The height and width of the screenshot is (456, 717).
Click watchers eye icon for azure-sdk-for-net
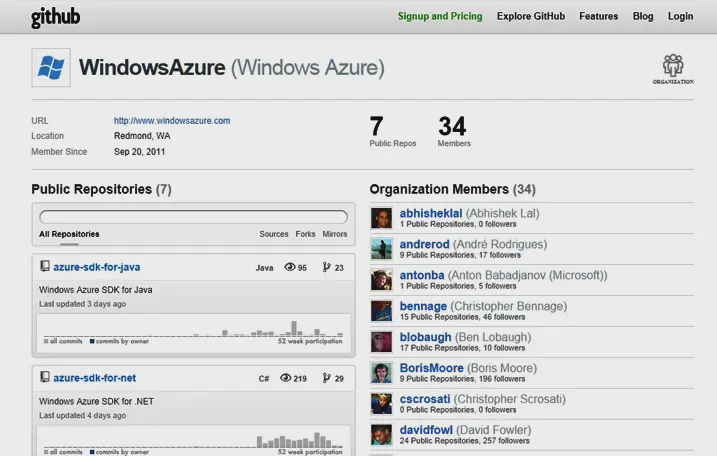(286, 378)
